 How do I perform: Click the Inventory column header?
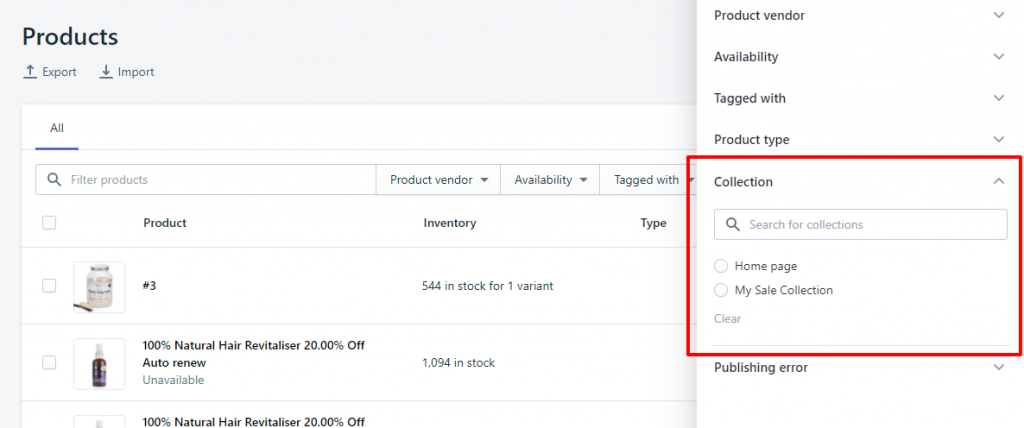click(x=449, y=223)
